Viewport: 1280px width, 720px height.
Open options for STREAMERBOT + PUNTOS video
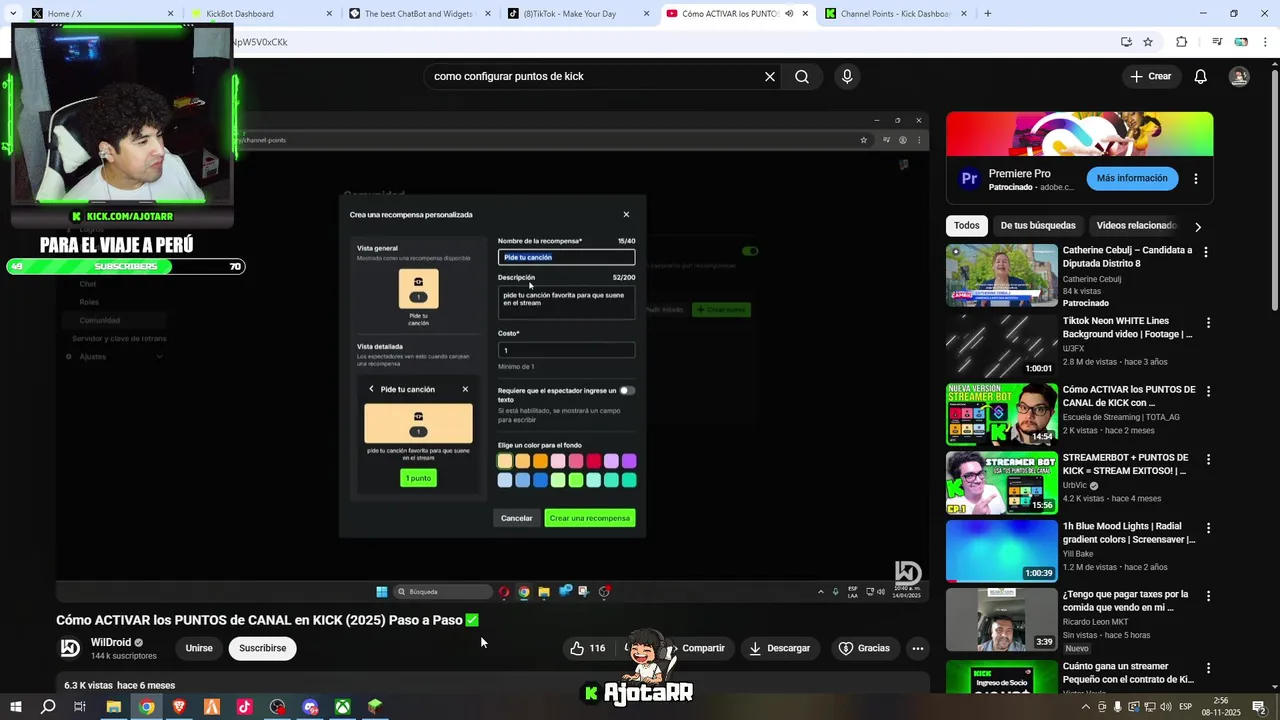pyautogui.click(x=1208, y=459)
